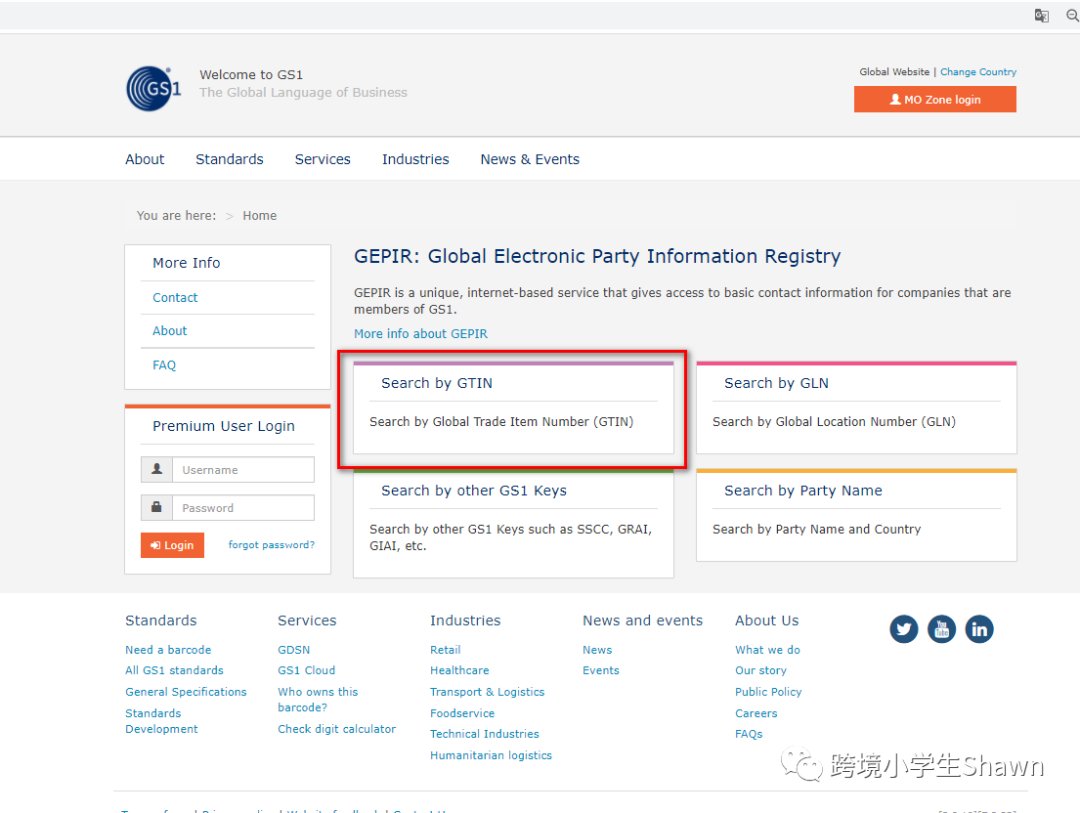Focus the Username input field
1080x813 pixels.
pos(242,470)
